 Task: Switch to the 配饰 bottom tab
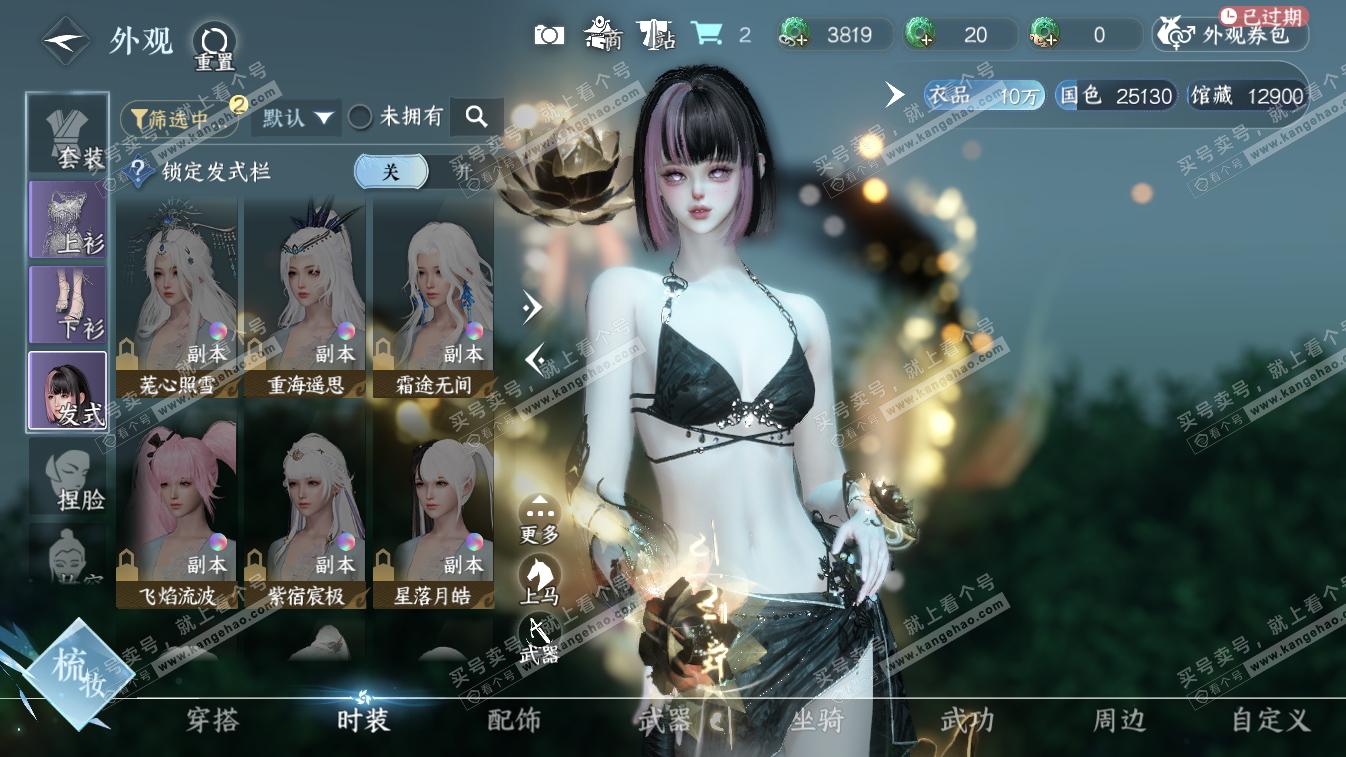514,719
